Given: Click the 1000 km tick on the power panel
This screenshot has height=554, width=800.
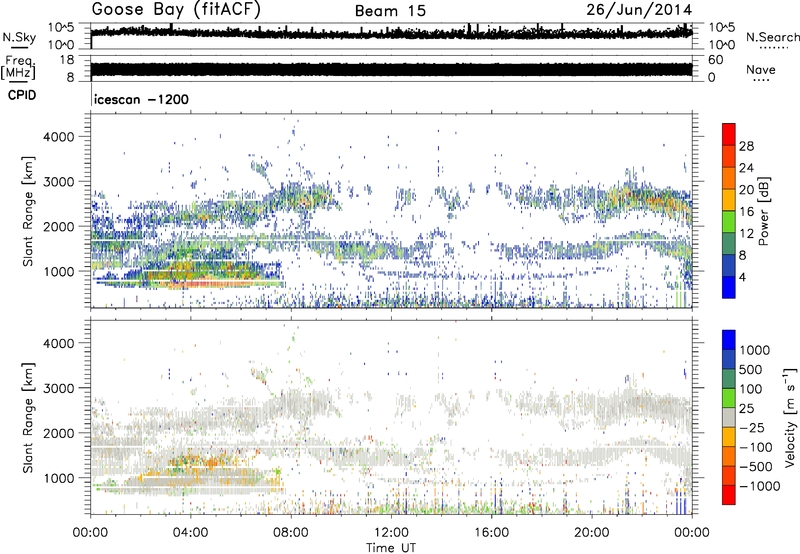Looking at the screenshot, I should pos(58,271).
